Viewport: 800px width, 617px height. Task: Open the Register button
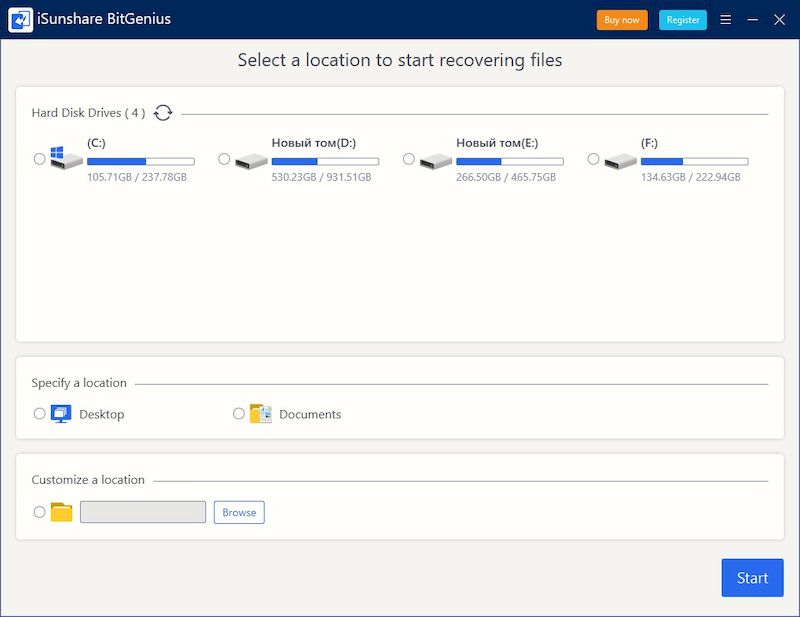pyautogui.click(x=683, y=20)
